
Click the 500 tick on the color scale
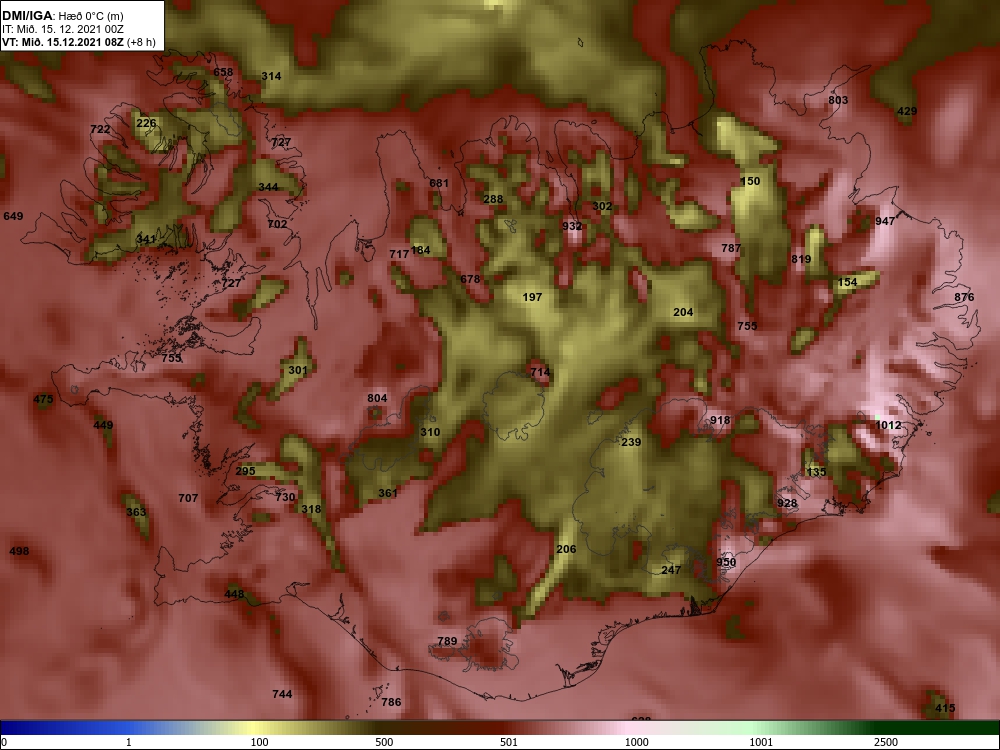(384, 742)
